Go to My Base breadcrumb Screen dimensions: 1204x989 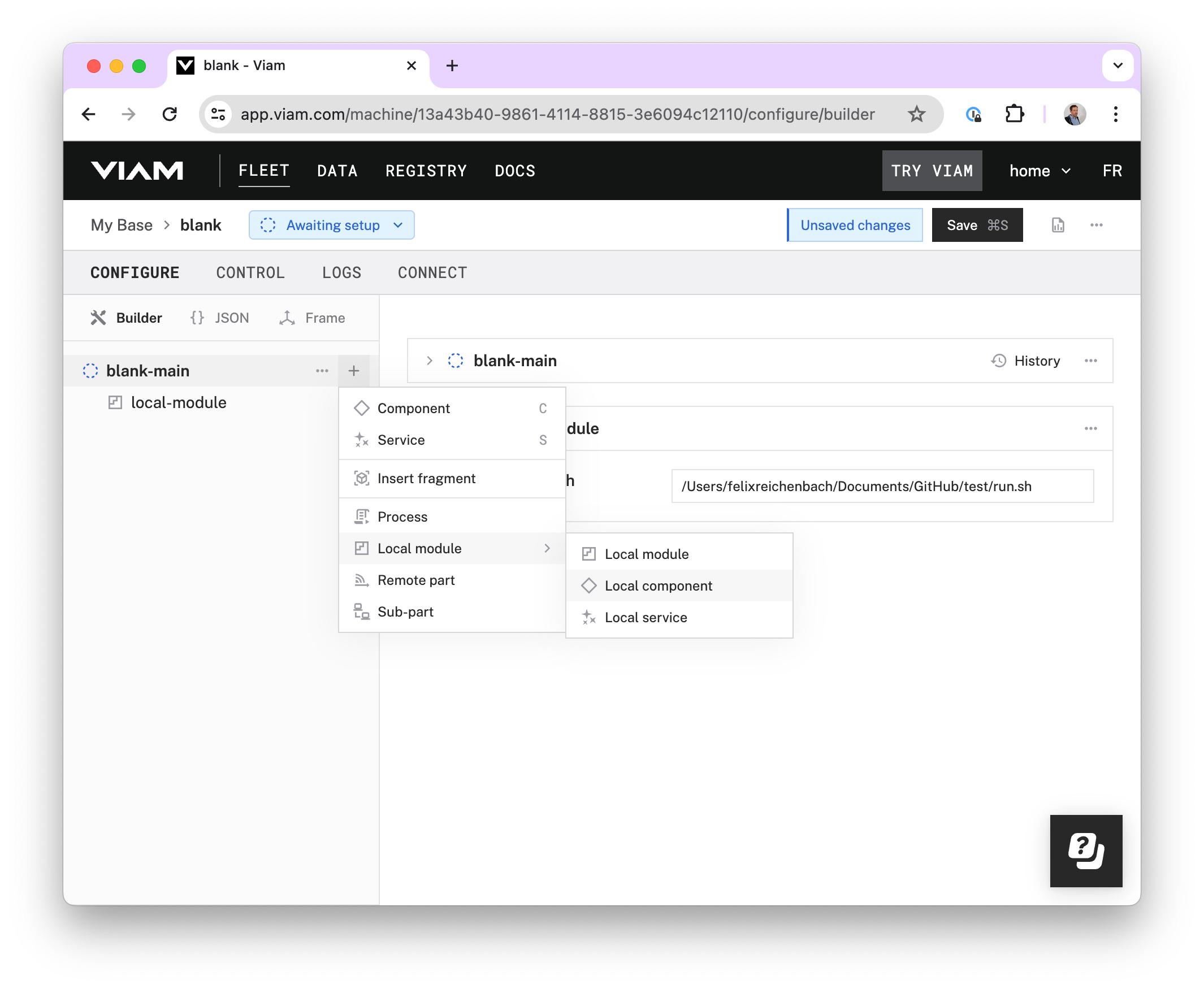point(122,225)
